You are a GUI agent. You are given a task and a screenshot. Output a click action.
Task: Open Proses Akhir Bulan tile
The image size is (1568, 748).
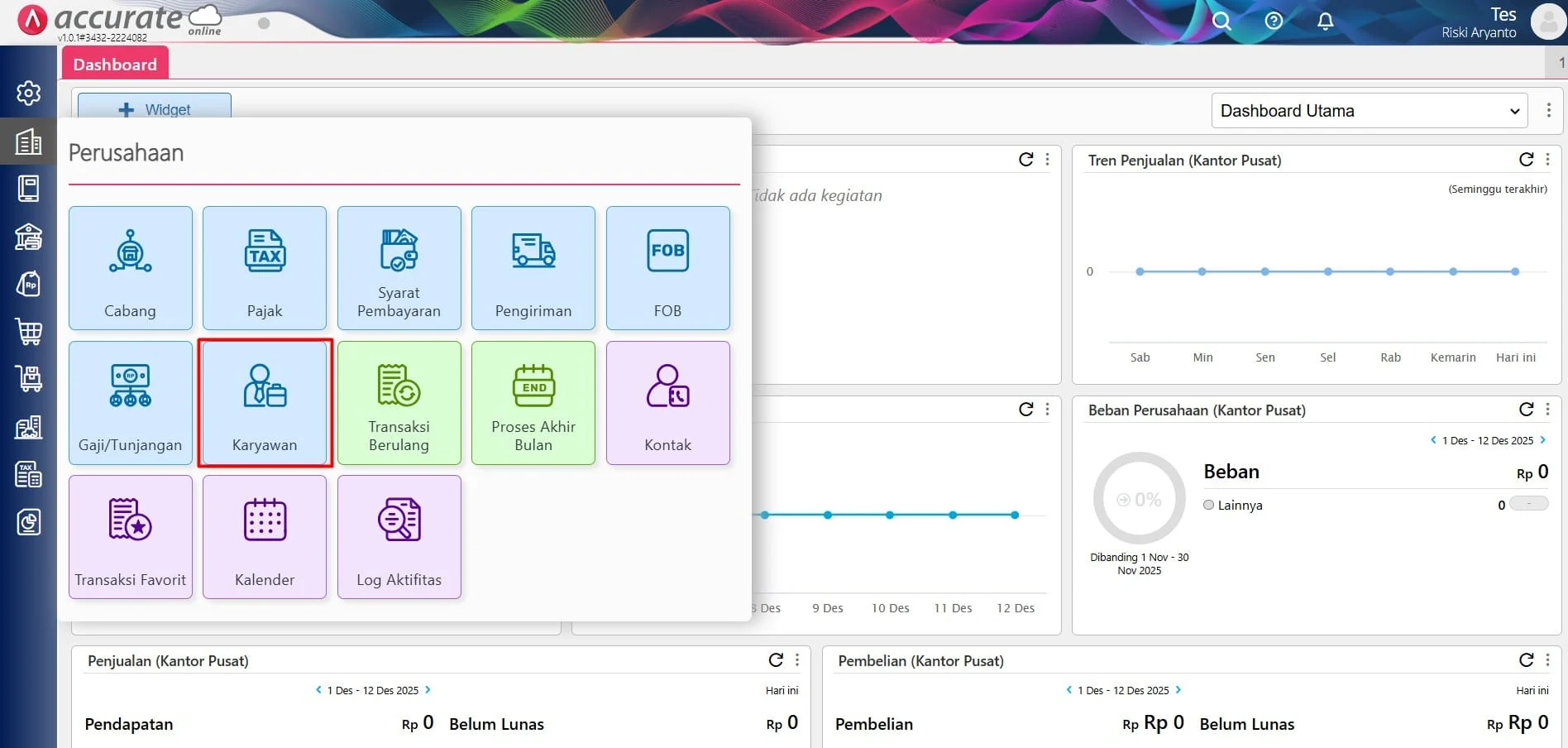pos(533,403)
